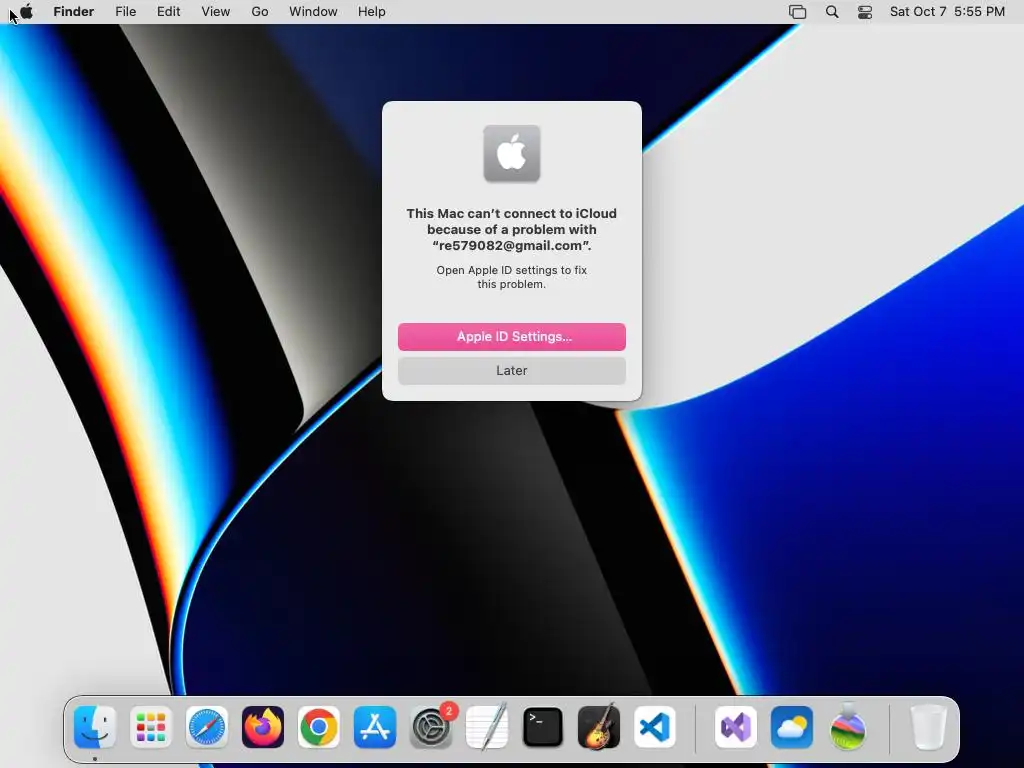Open the View menu

click(216, 12)
